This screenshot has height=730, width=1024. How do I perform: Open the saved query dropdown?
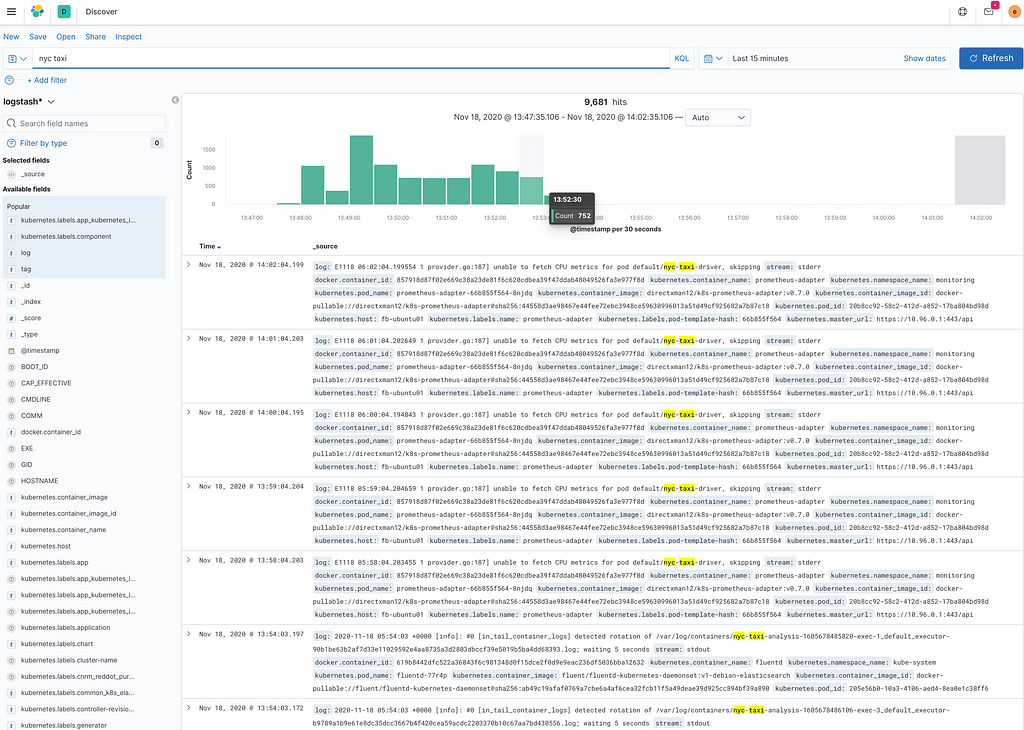pyautogui.click(x=17, y=58)
